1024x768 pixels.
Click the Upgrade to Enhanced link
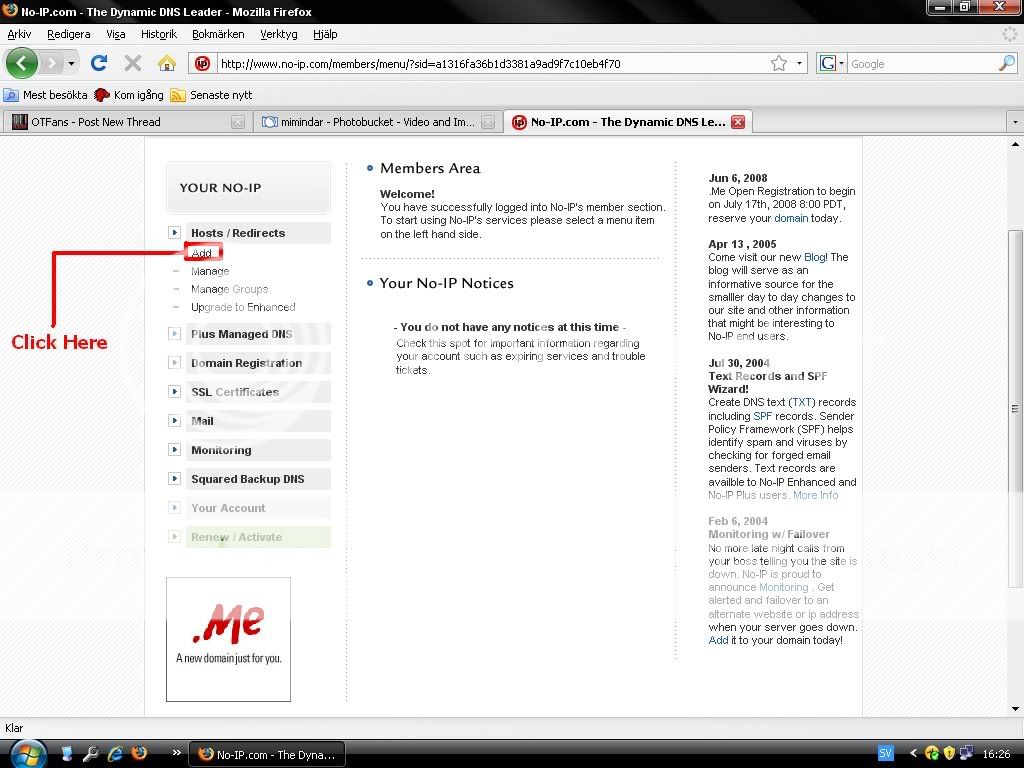pyautogui.click(x=243, y=307)
